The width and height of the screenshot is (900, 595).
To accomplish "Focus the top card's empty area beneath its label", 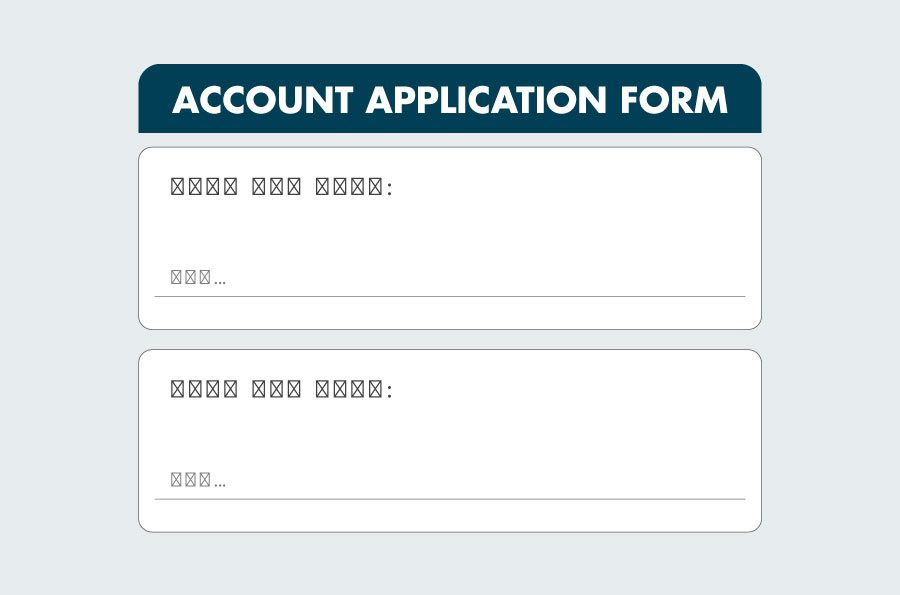I will pyautogui.click(x=450, y=230).
